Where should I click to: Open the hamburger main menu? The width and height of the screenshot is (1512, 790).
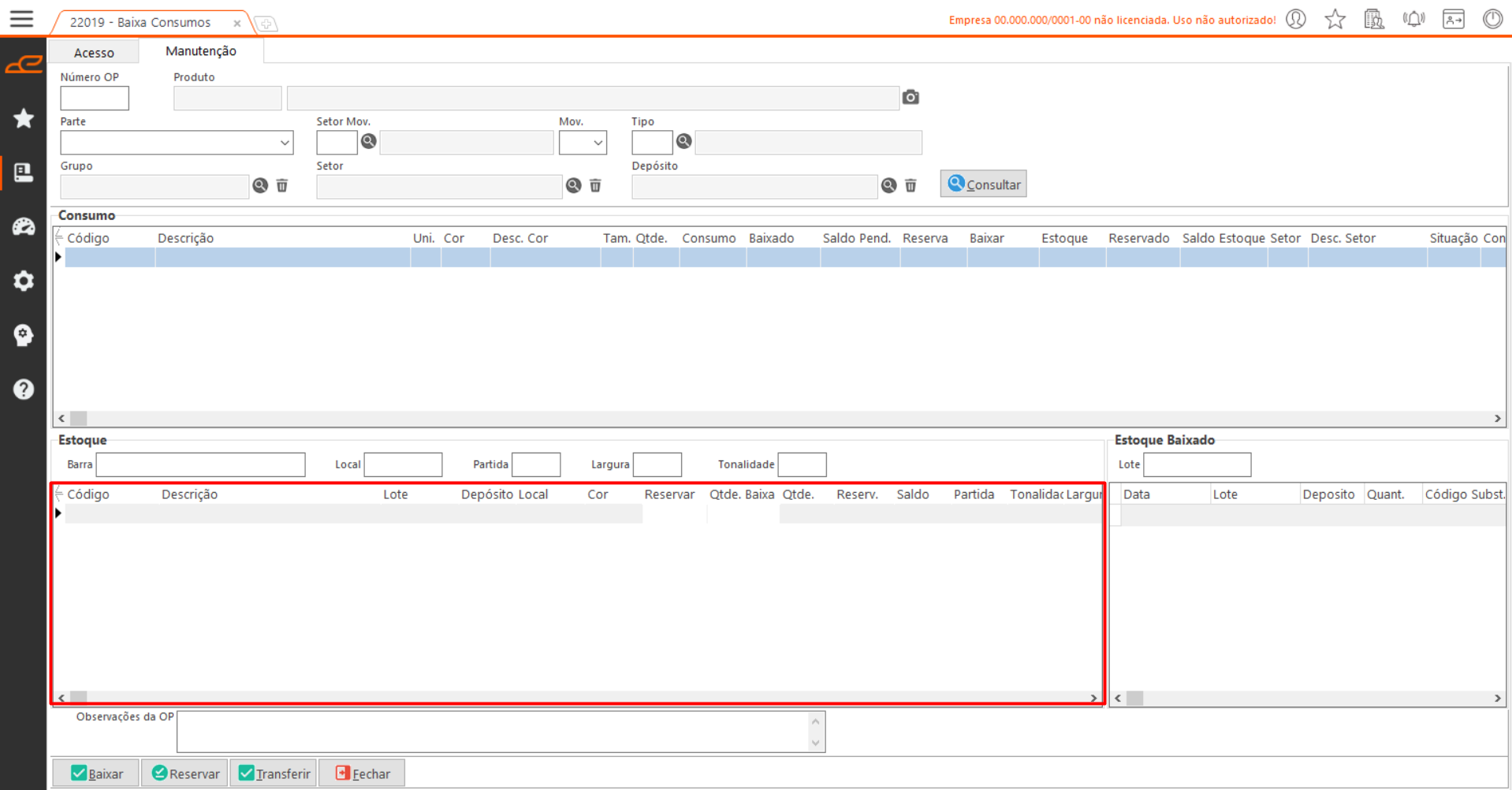coord(22,19)
